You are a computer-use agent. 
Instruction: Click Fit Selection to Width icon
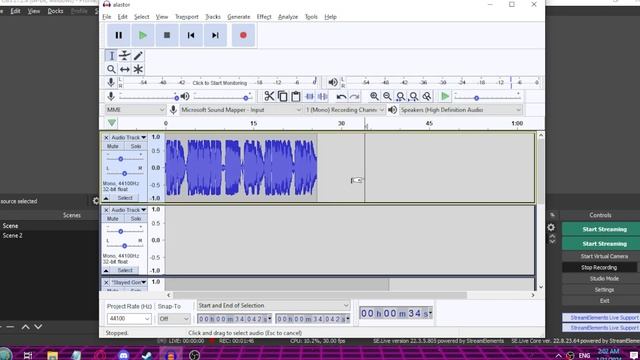[400, 96]
